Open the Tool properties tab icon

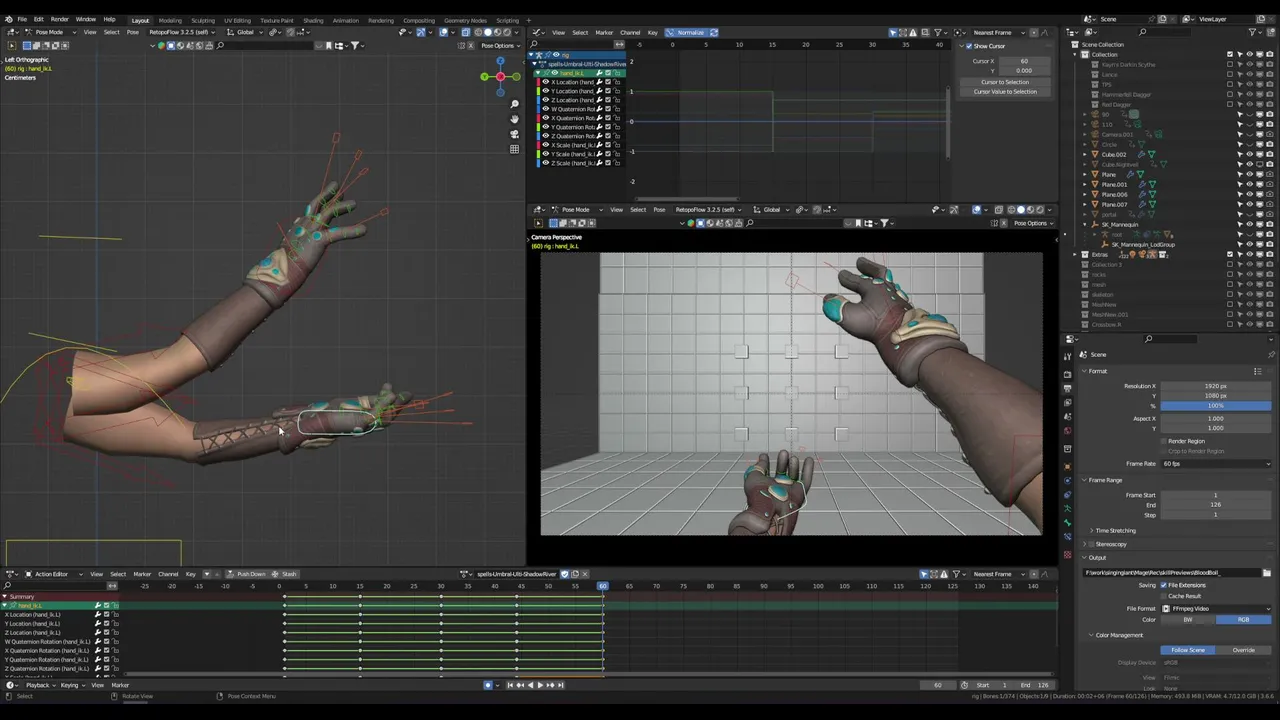pos(1068,355)
